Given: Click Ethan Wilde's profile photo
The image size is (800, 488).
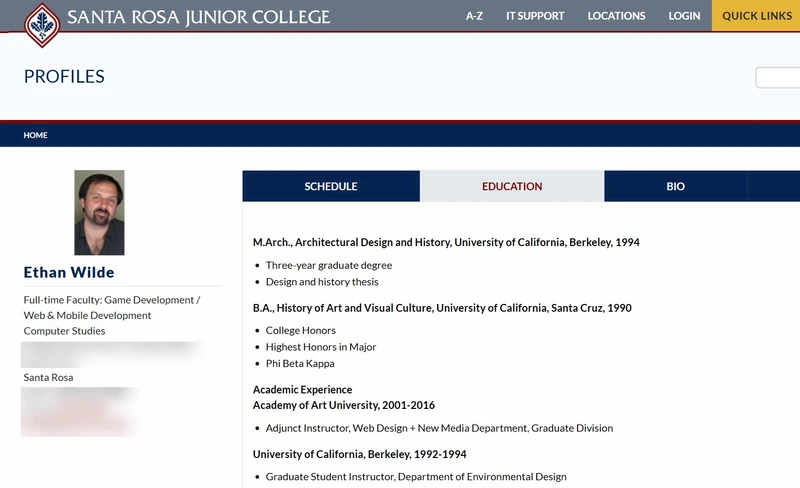Looking at the screenshot, I should (99, 212).
